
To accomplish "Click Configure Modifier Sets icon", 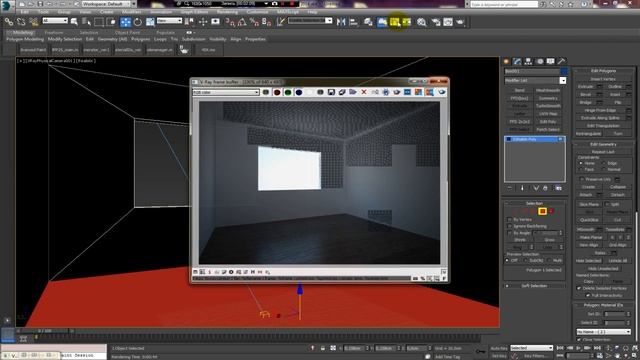I will (x=558, y=188).
